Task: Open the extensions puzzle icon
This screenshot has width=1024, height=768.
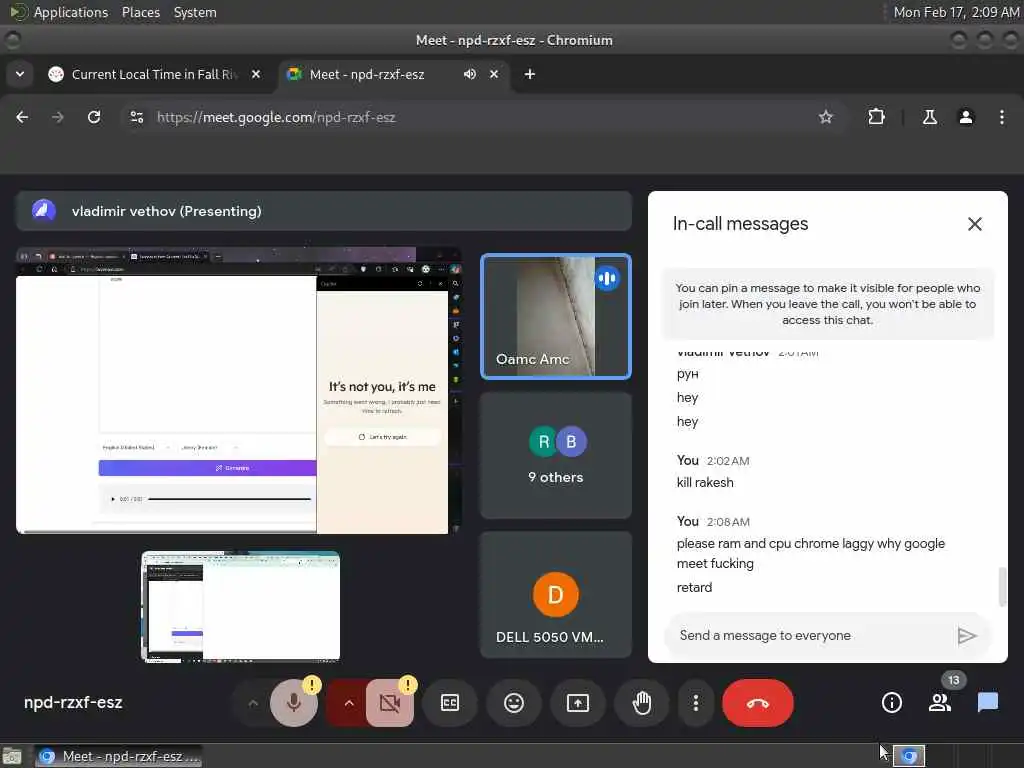Action: 876,117
